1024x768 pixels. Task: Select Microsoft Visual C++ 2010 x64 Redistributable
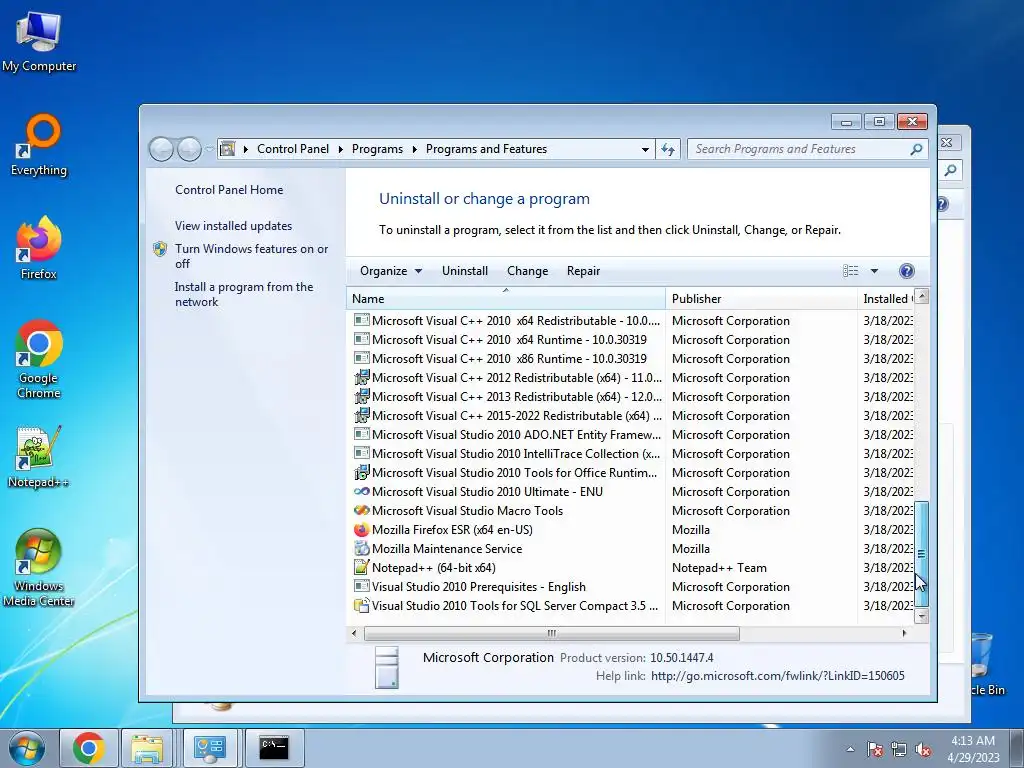pos(632,321)
